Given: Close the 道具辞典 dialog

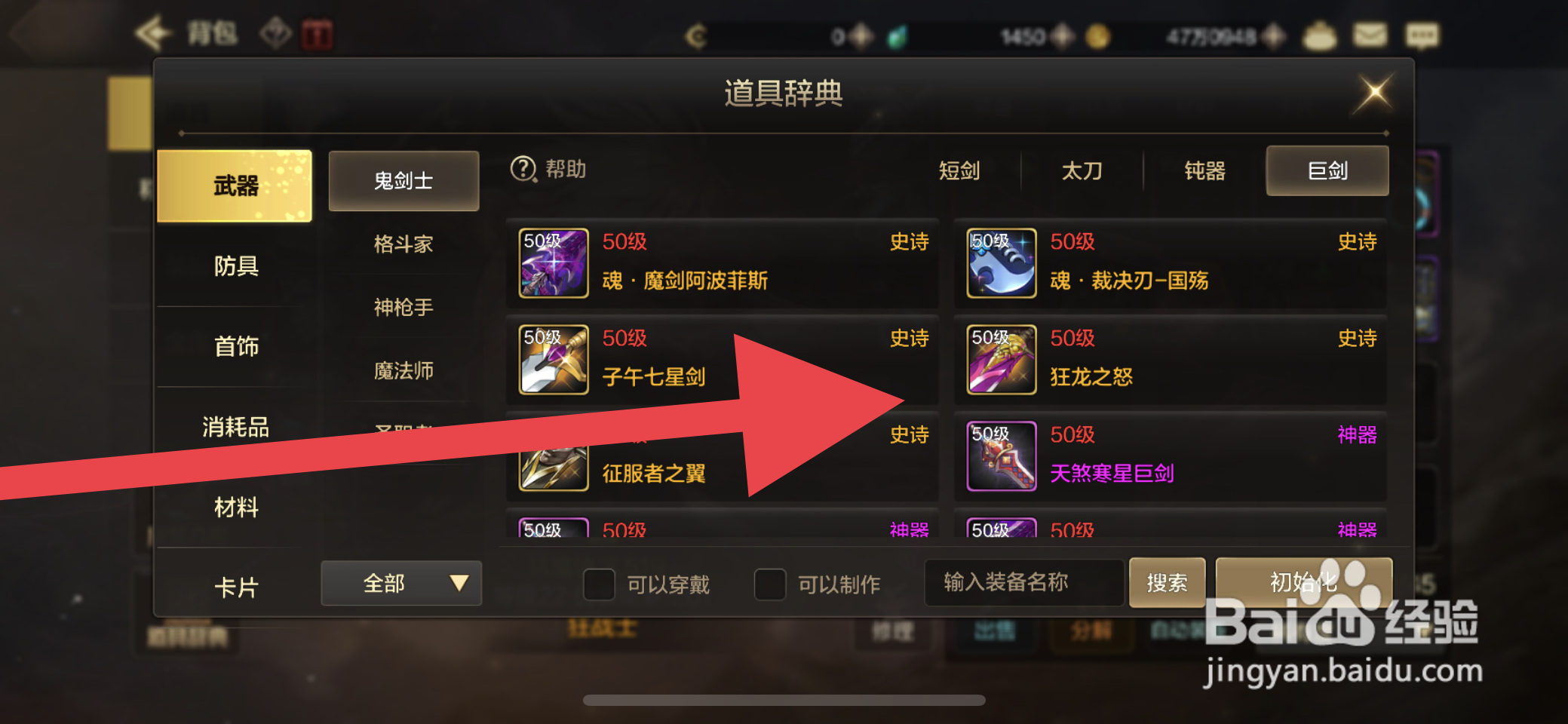Looking at the screenshot, I should (x=1374, y=93).
